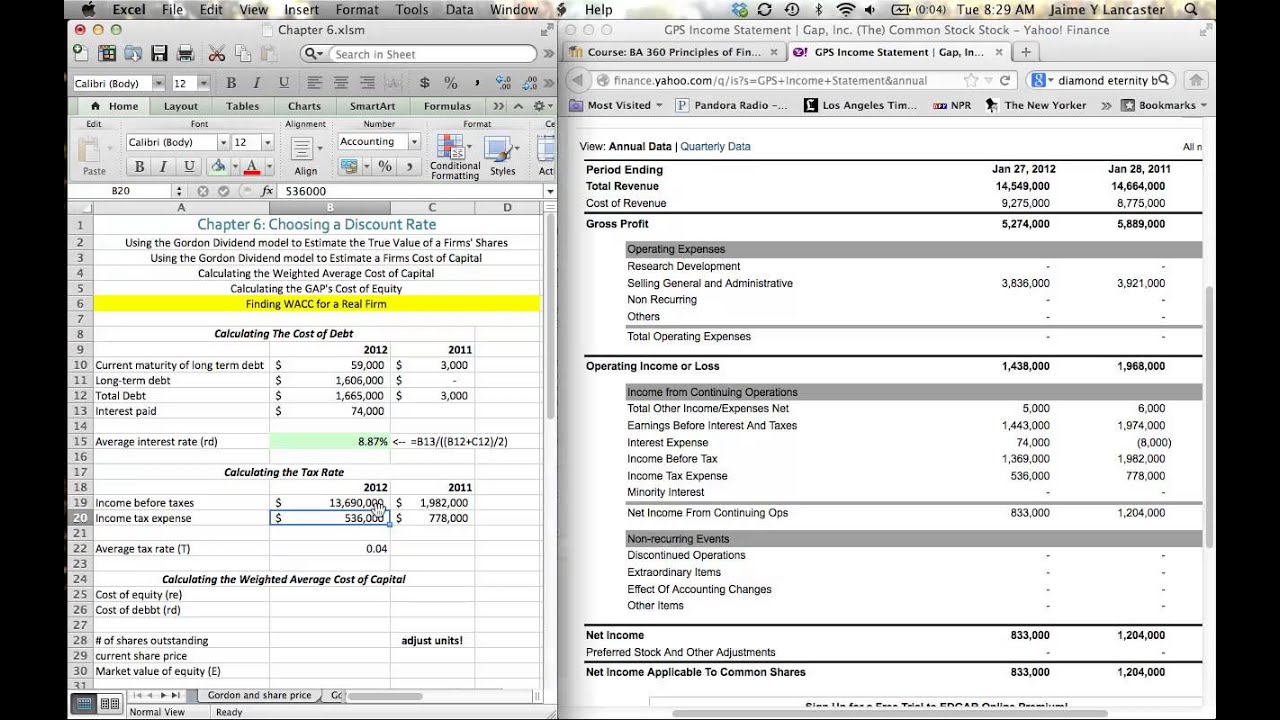This screenshot has width=1280, height=720.
Task: Open Conditional Formatting in ribbon
Action: click(454, 158)
